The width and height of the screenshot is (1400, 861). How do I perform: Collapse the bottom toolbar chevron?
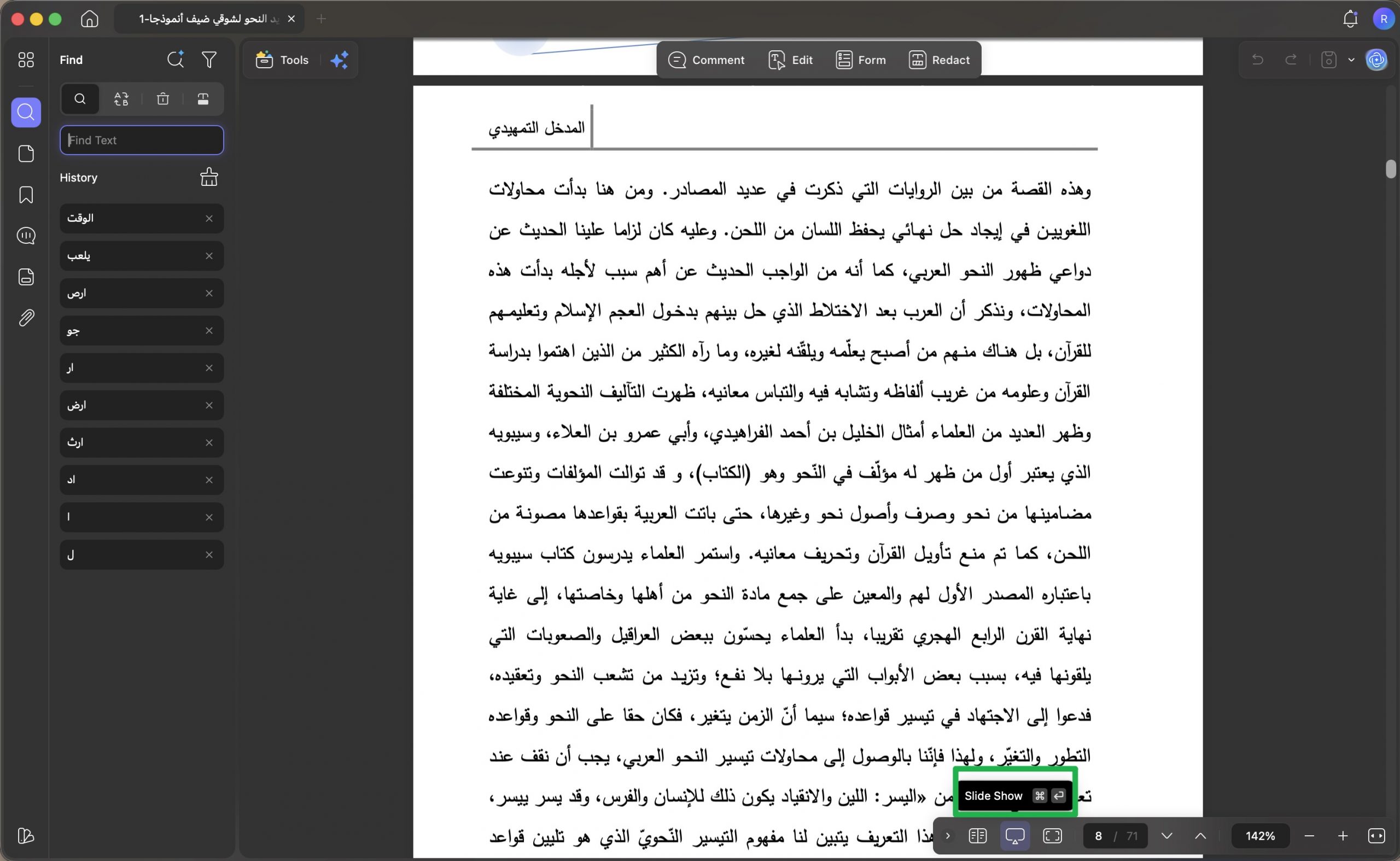pos(948,835)
